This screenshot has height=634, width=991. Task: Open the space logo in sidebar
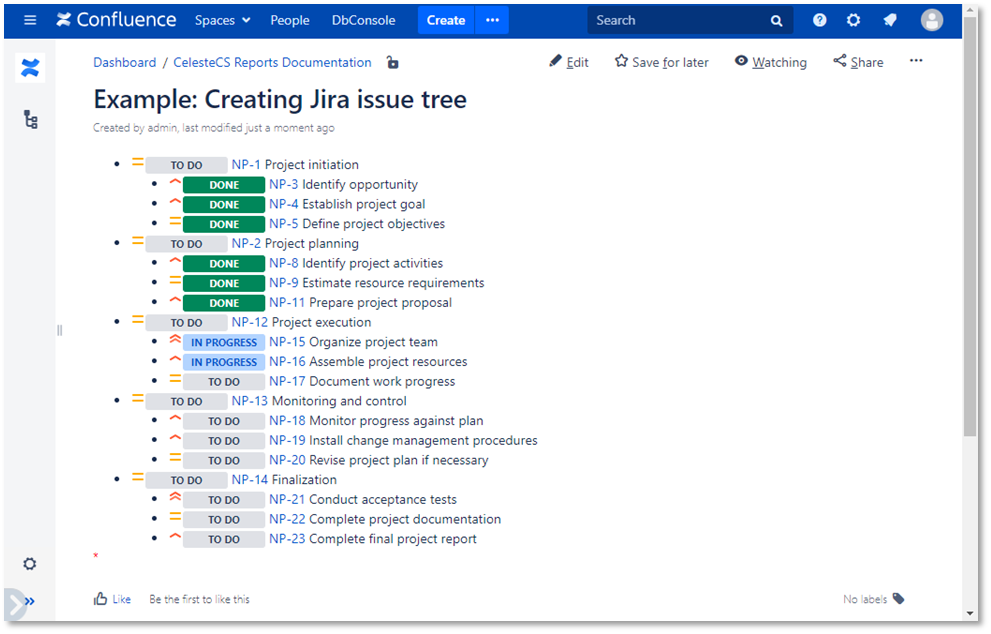(x=30, y=68)
